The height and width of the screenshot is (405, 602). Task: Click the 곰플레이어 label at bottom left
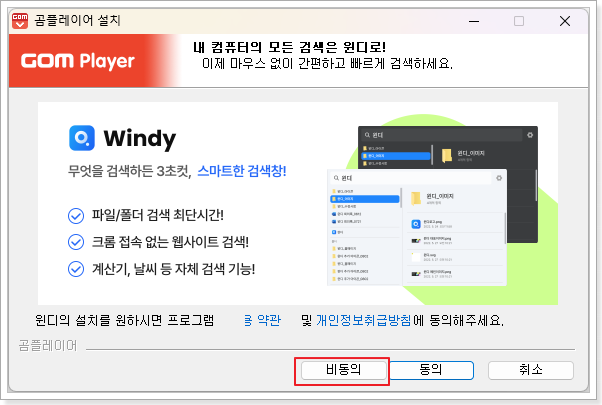coord(48,345)
